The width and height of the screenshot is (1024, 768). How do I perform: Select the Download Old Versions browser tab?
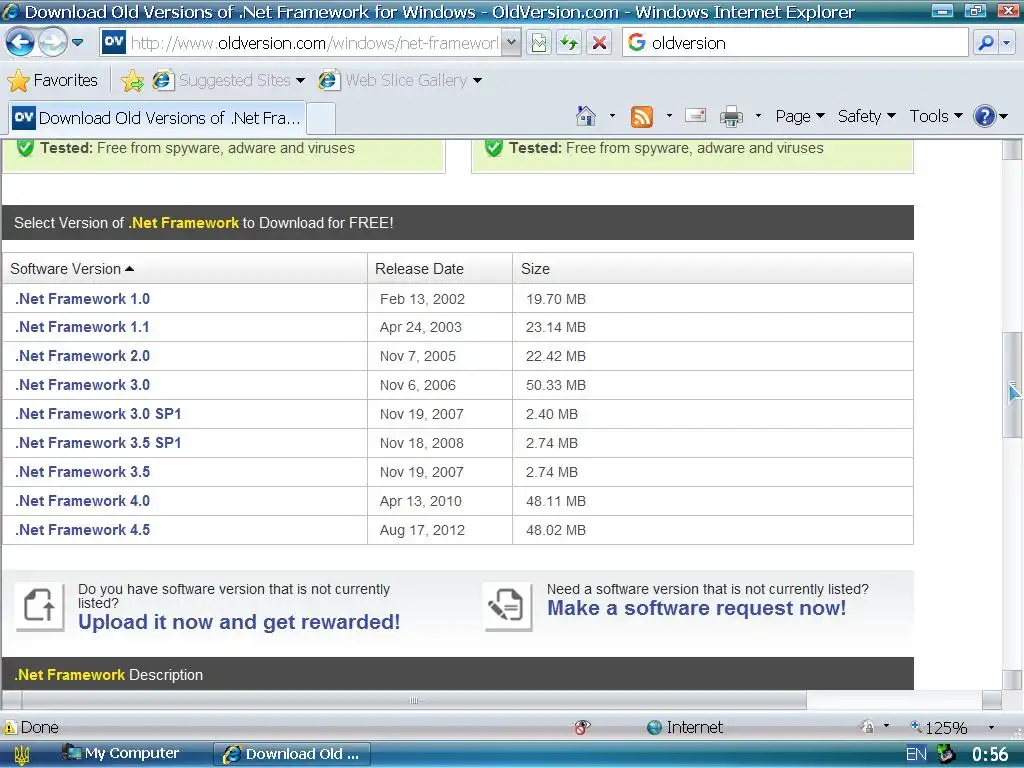(x=157, y=118)
